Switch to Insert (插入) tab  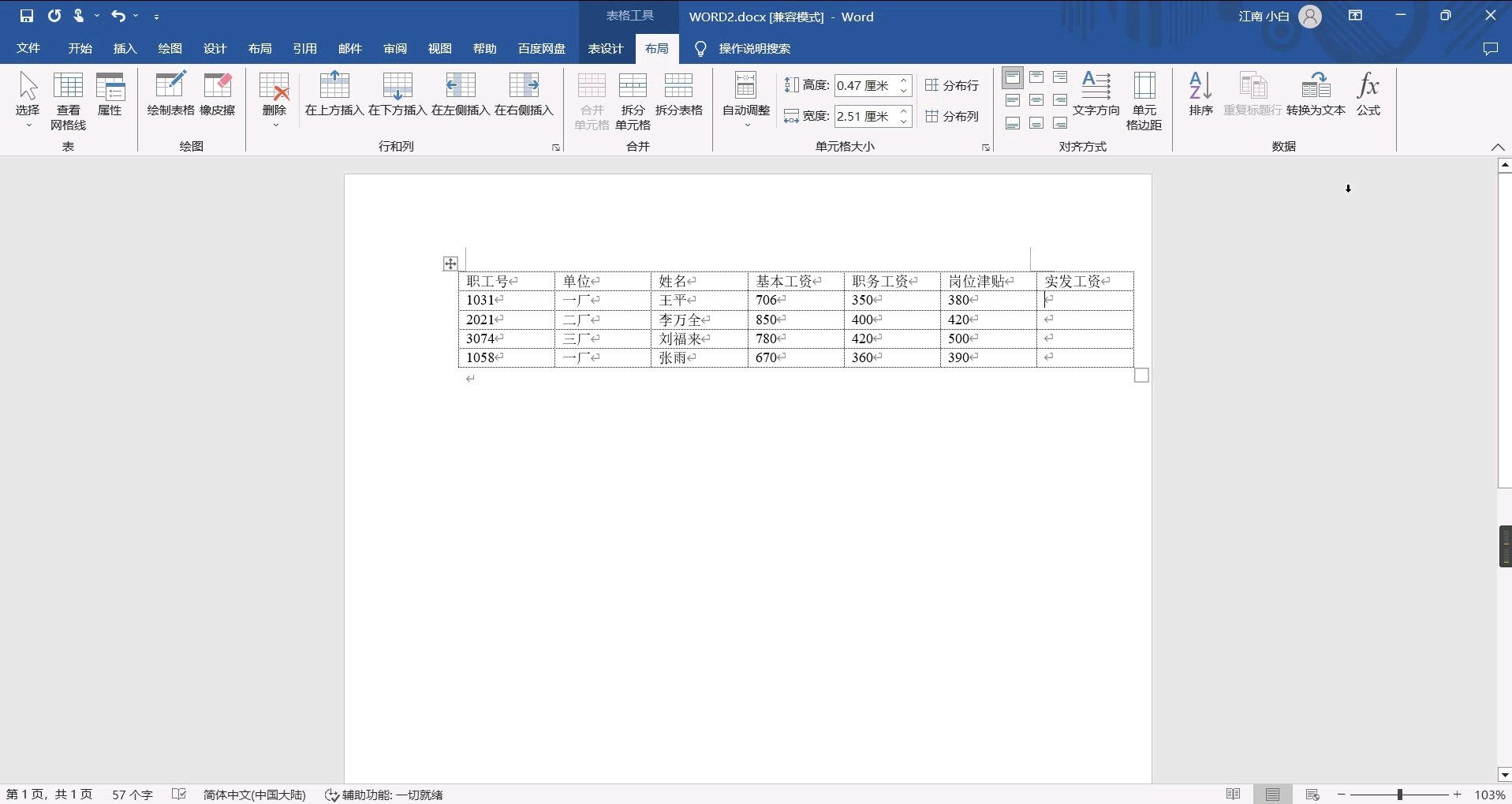tap(125, 49)
